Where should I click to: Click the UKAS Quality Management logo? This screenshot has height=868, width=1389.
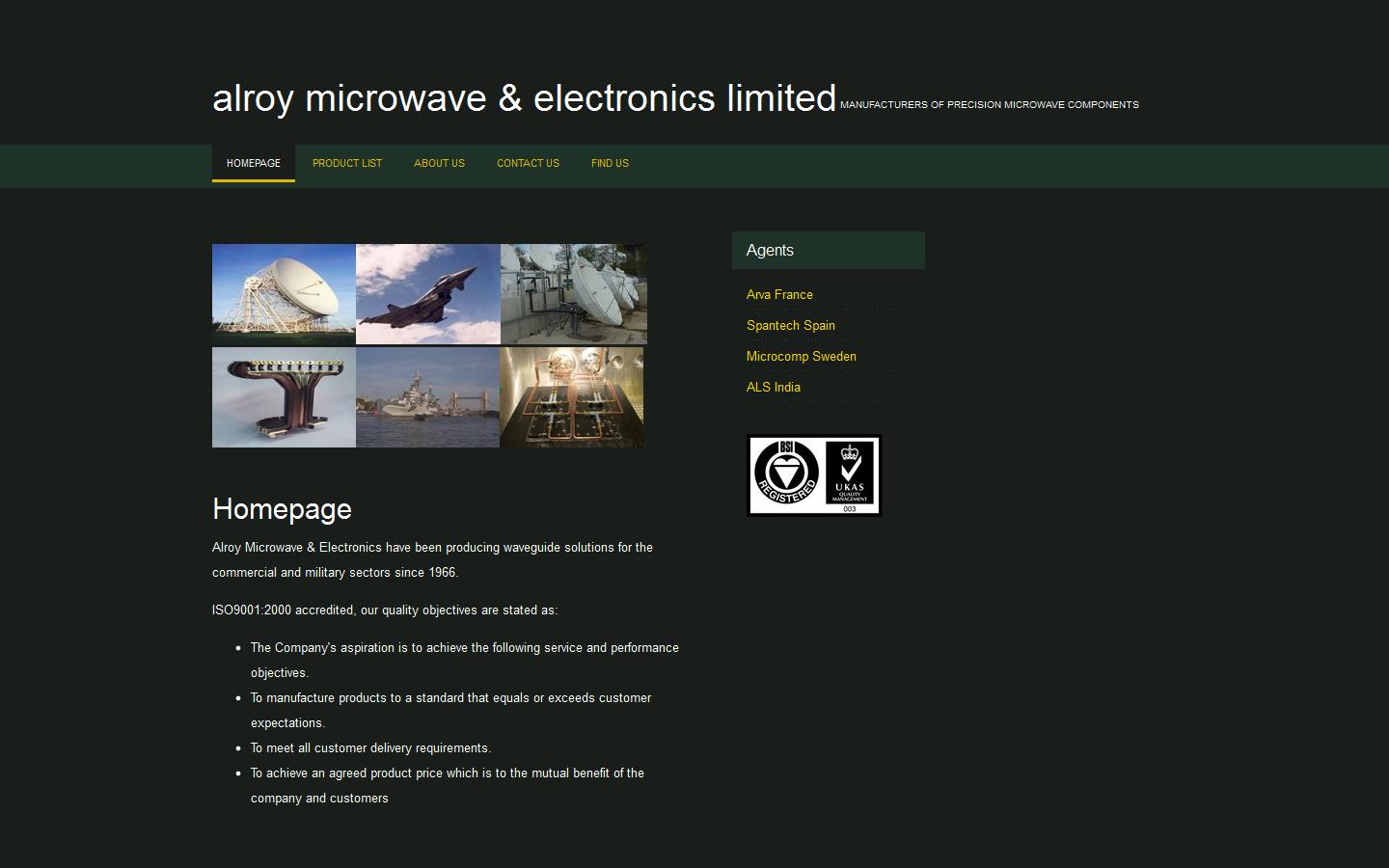(x=848, y=475)
